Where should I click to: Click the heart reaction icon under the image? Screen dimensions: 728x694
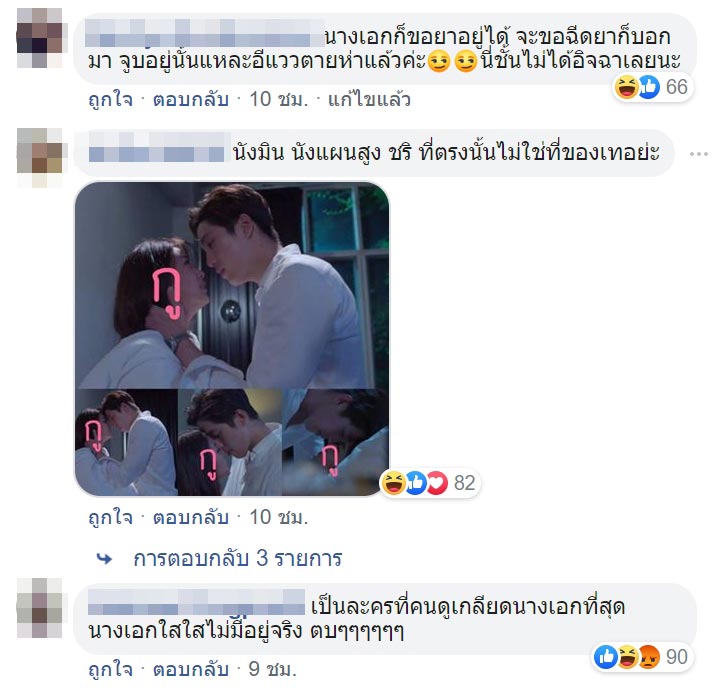[x=437, y=483]
